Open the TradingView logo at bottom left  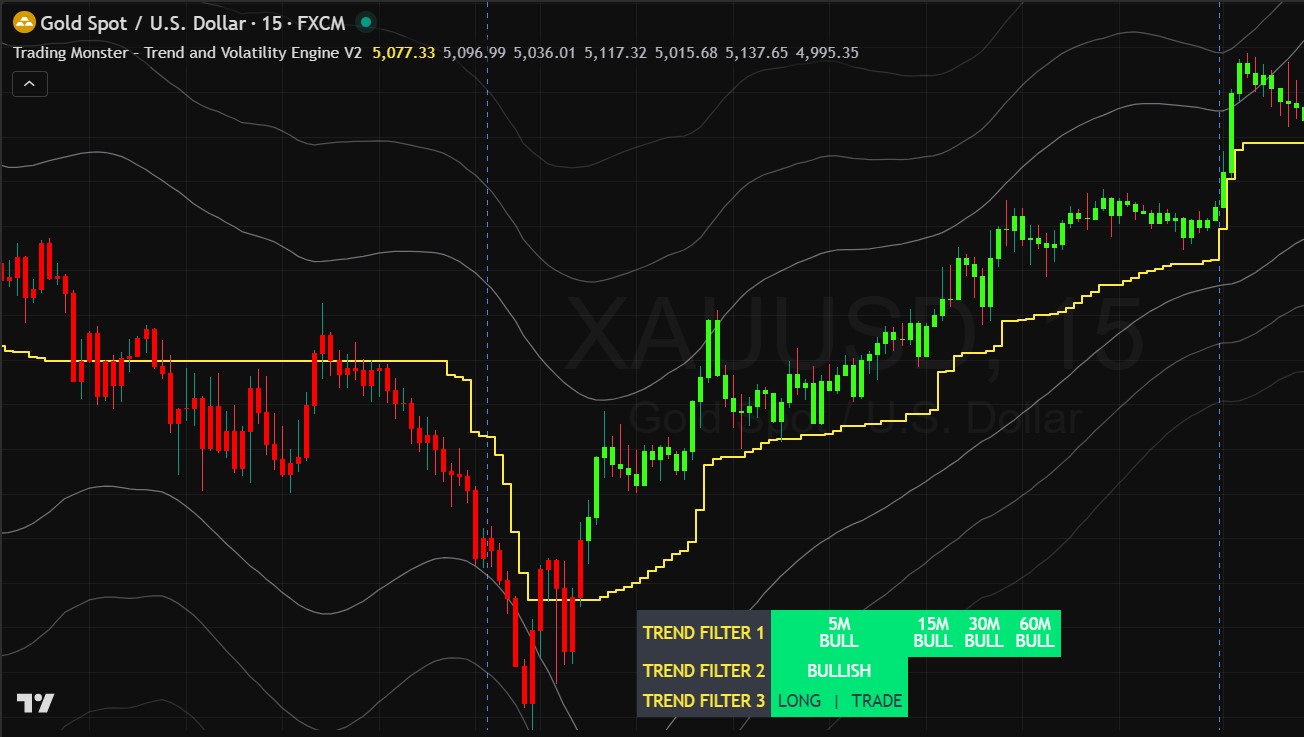pyautogui.click(x=35, y=703)
